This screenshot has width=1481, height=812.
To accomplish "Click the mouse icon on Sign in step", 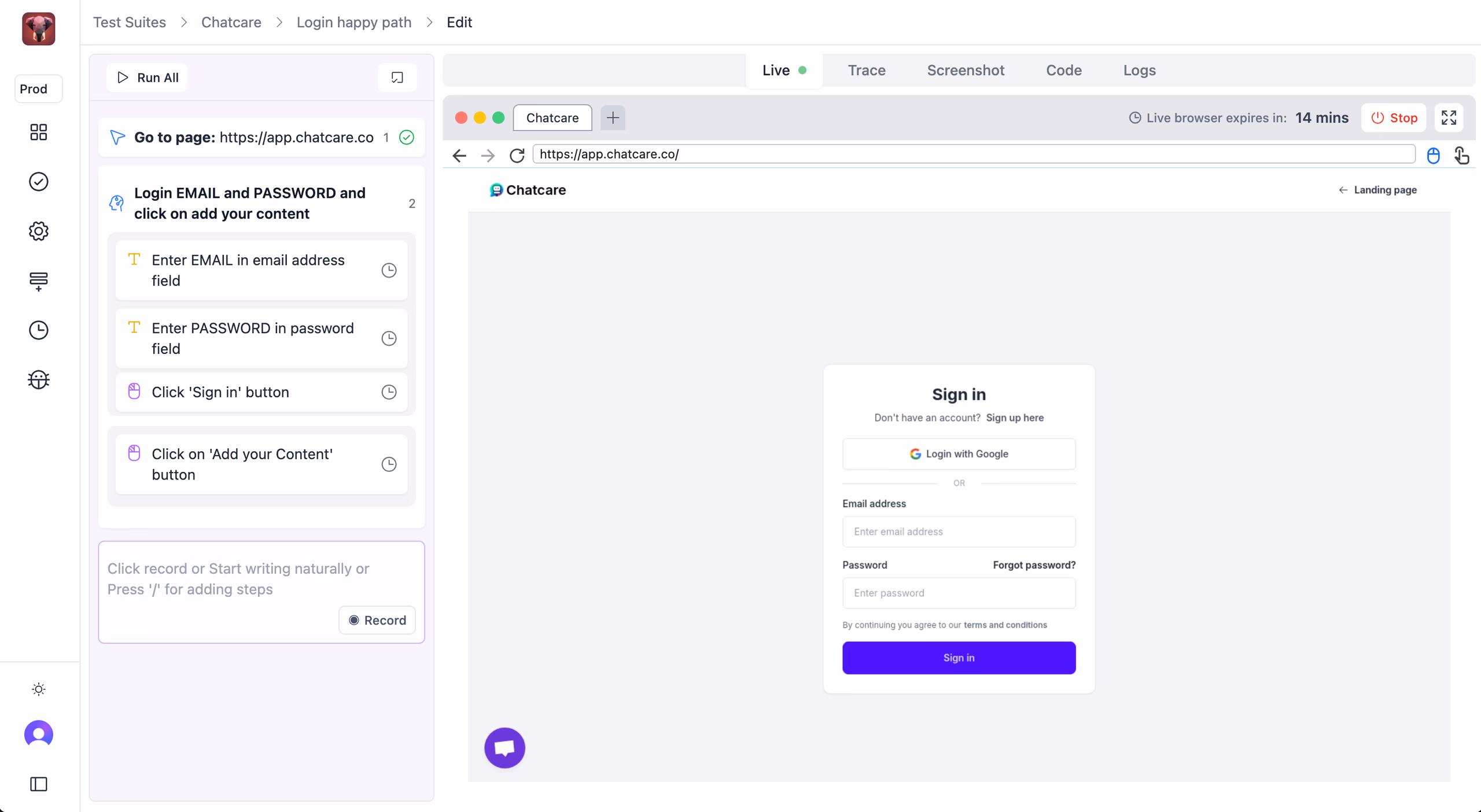I will 134,392.
